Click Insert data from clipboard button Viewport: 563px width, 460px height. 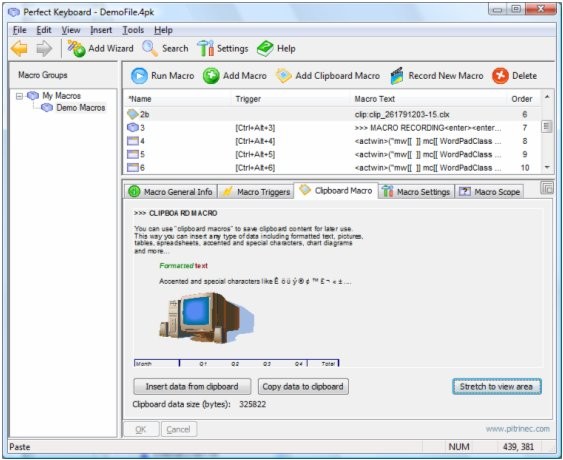(192, 386)
